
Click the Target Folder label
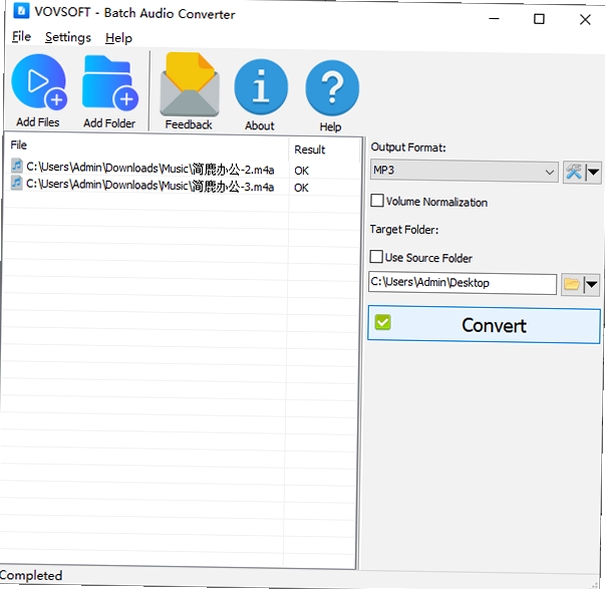pyautogui.click(x=404, y=230)
